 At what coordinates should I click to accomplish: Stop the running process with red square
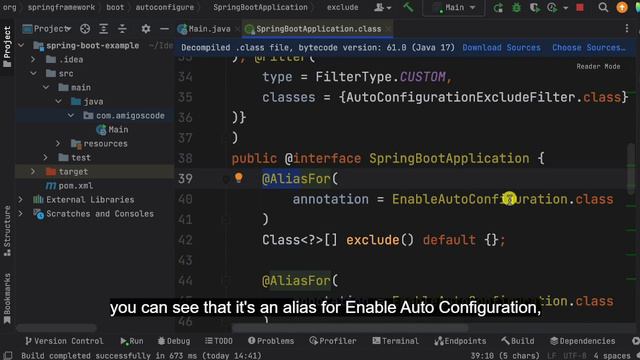tap(580, 7)
